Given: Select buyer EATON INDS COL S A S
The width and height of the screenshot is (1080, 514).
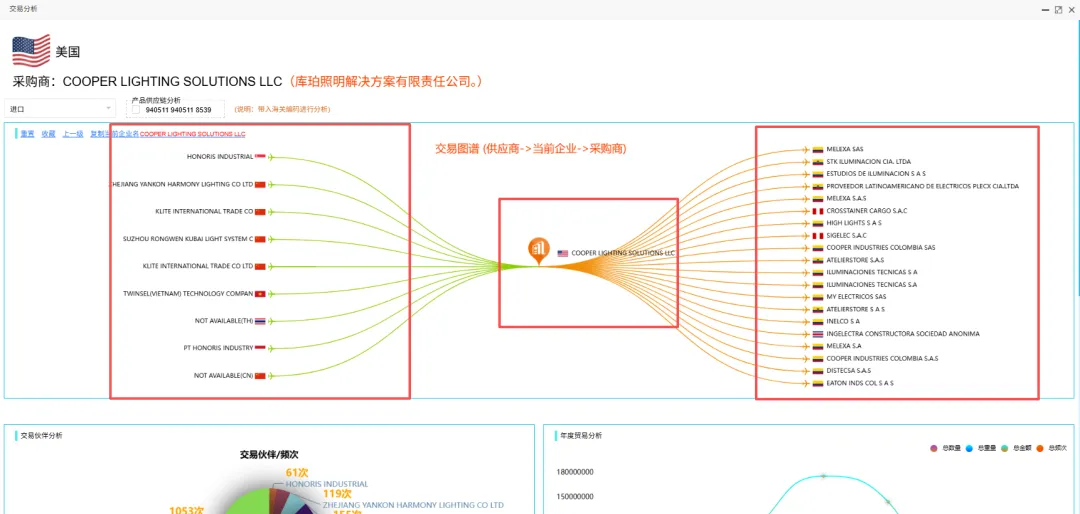Looking at the screenshot, I should tap(860, 383).
